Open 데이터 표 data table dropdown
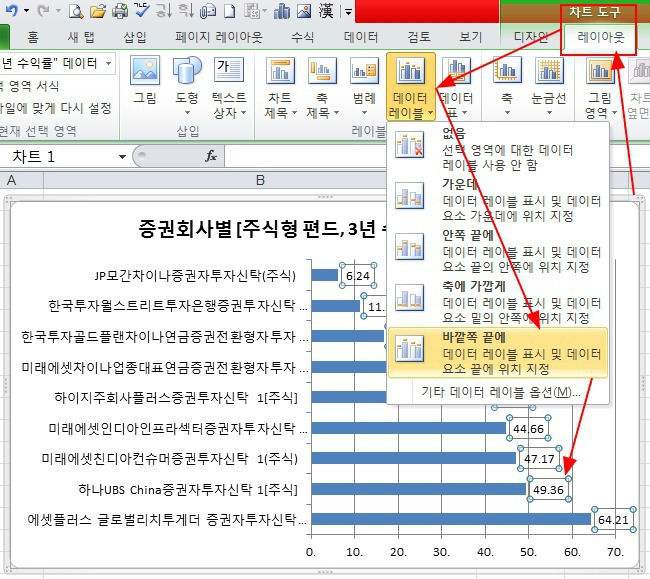 click(x=456, y=86)
